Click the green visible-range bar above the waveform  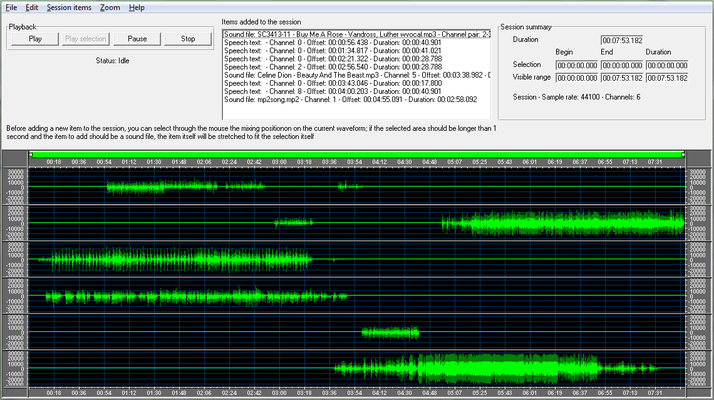357,155
